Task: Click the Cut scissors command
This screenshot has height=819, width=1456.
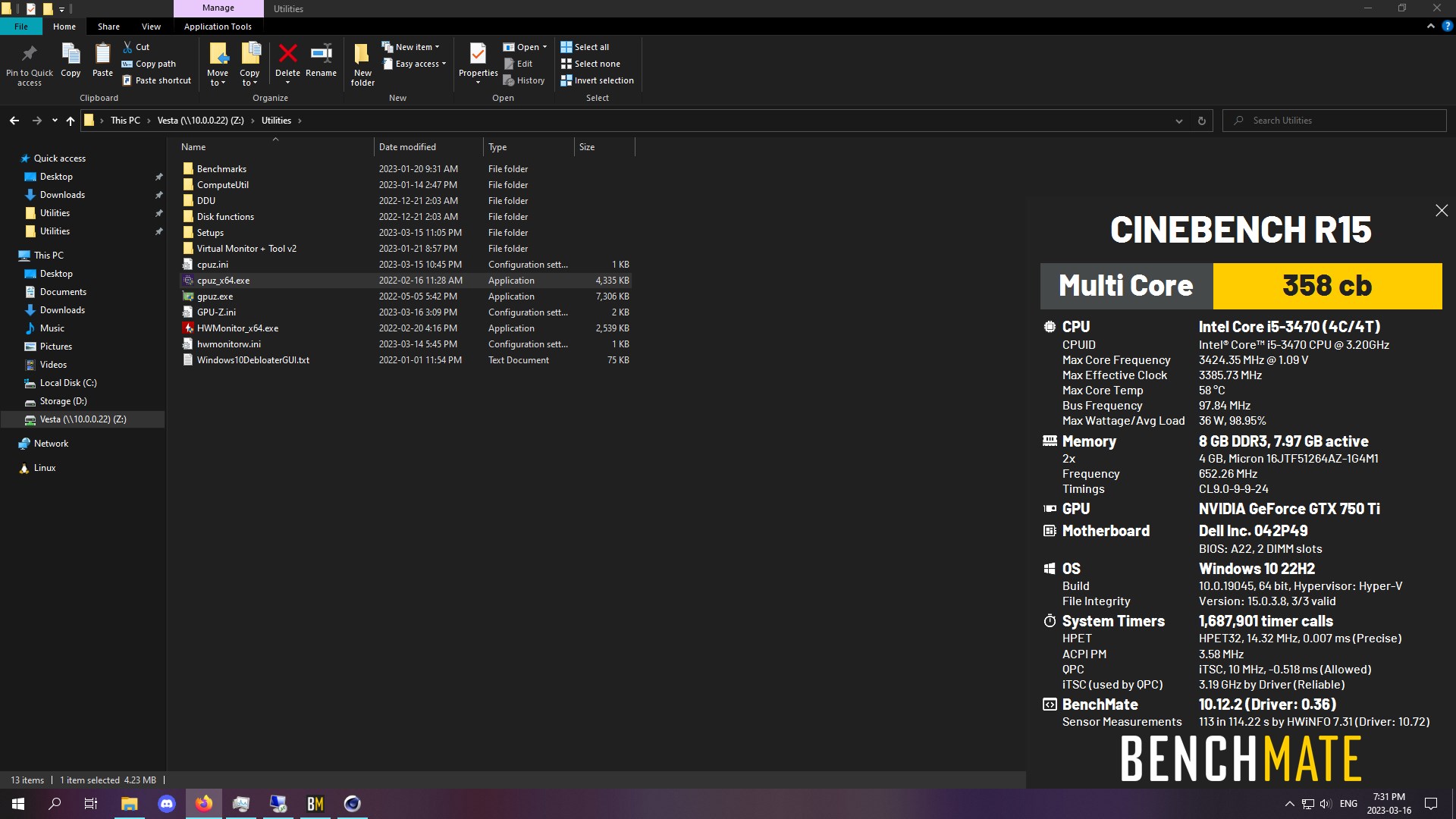Action: 136,47
